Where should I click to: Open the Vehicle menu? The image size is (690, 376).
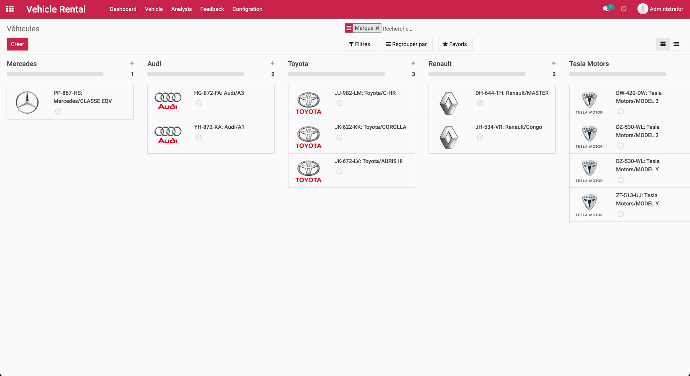tap(154, 9)
